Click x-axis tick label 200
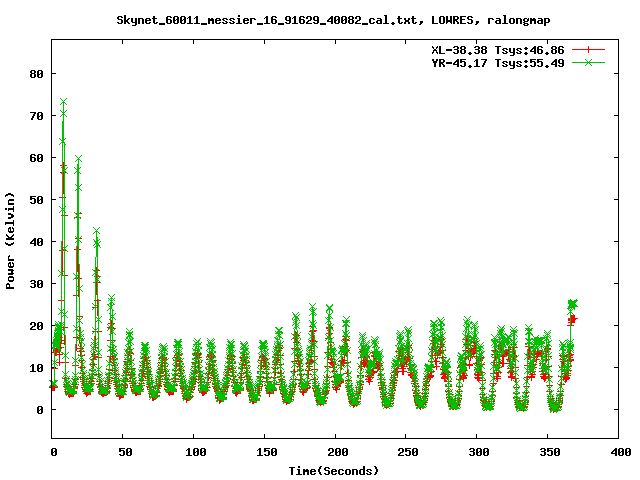640x480 pixels. [338, 452]
